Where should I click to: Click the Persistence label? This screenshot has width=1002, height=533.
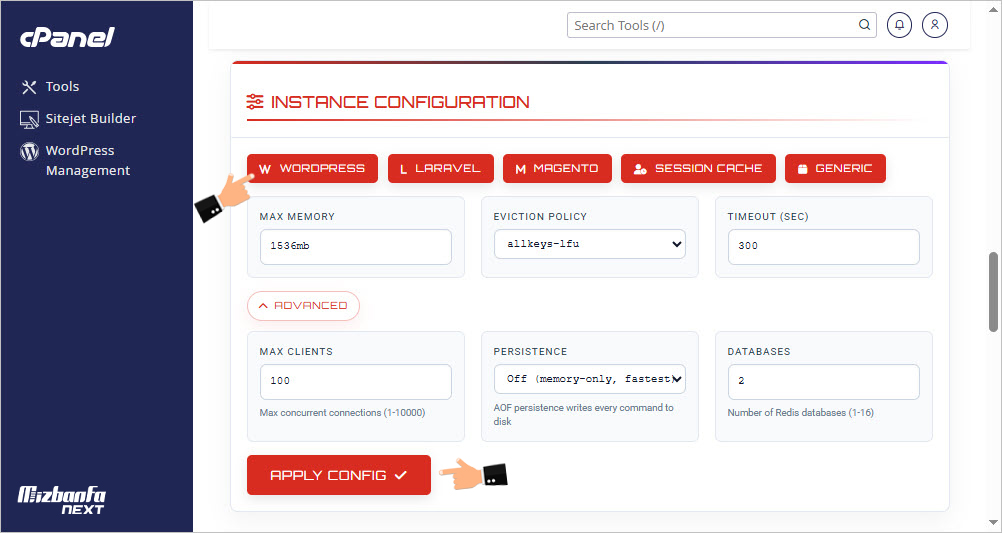(x=530, y=351)
